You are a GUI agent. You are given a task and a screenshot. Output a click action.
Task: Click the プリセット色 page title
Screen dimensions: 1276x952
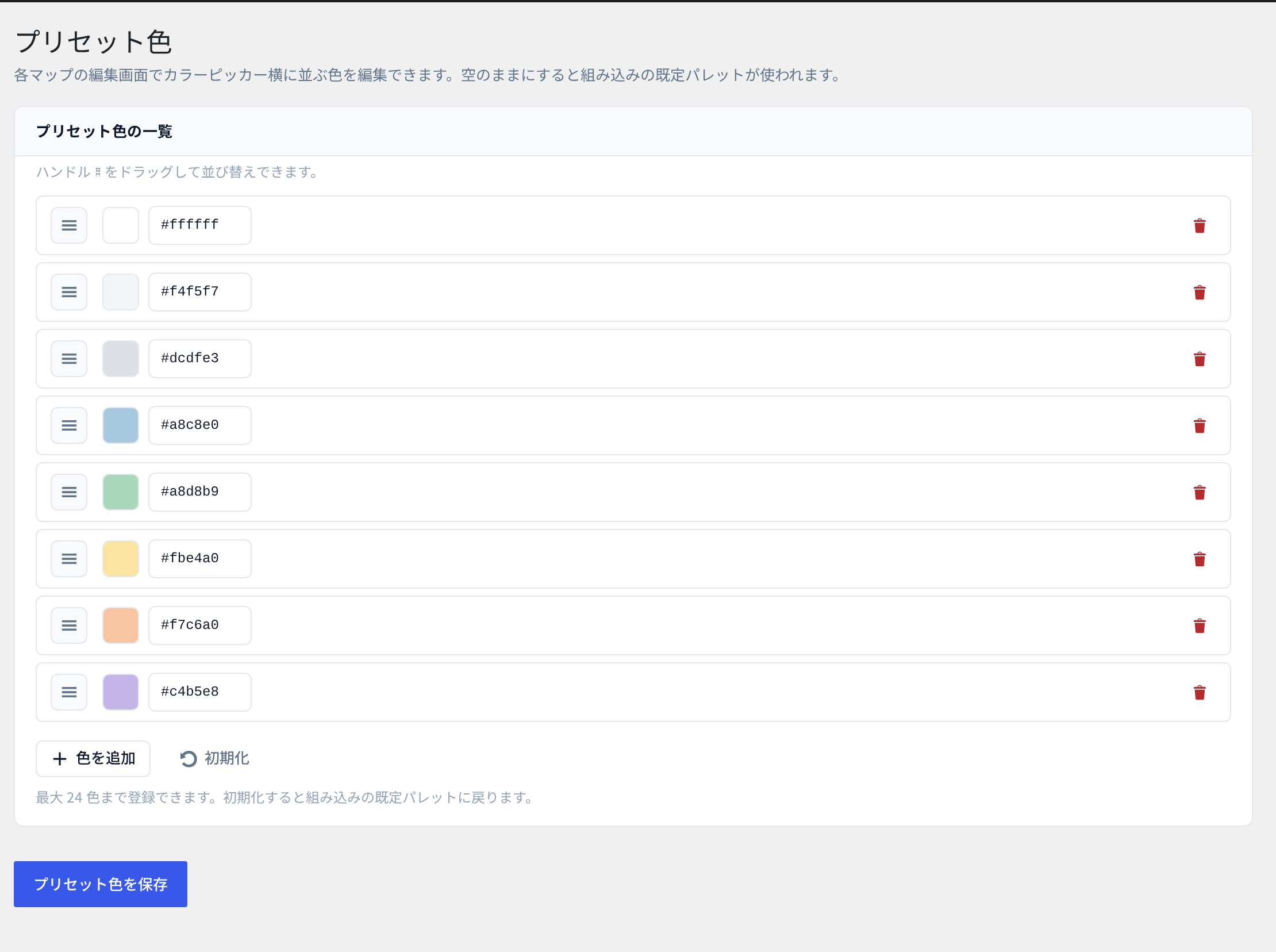(94, 42)
